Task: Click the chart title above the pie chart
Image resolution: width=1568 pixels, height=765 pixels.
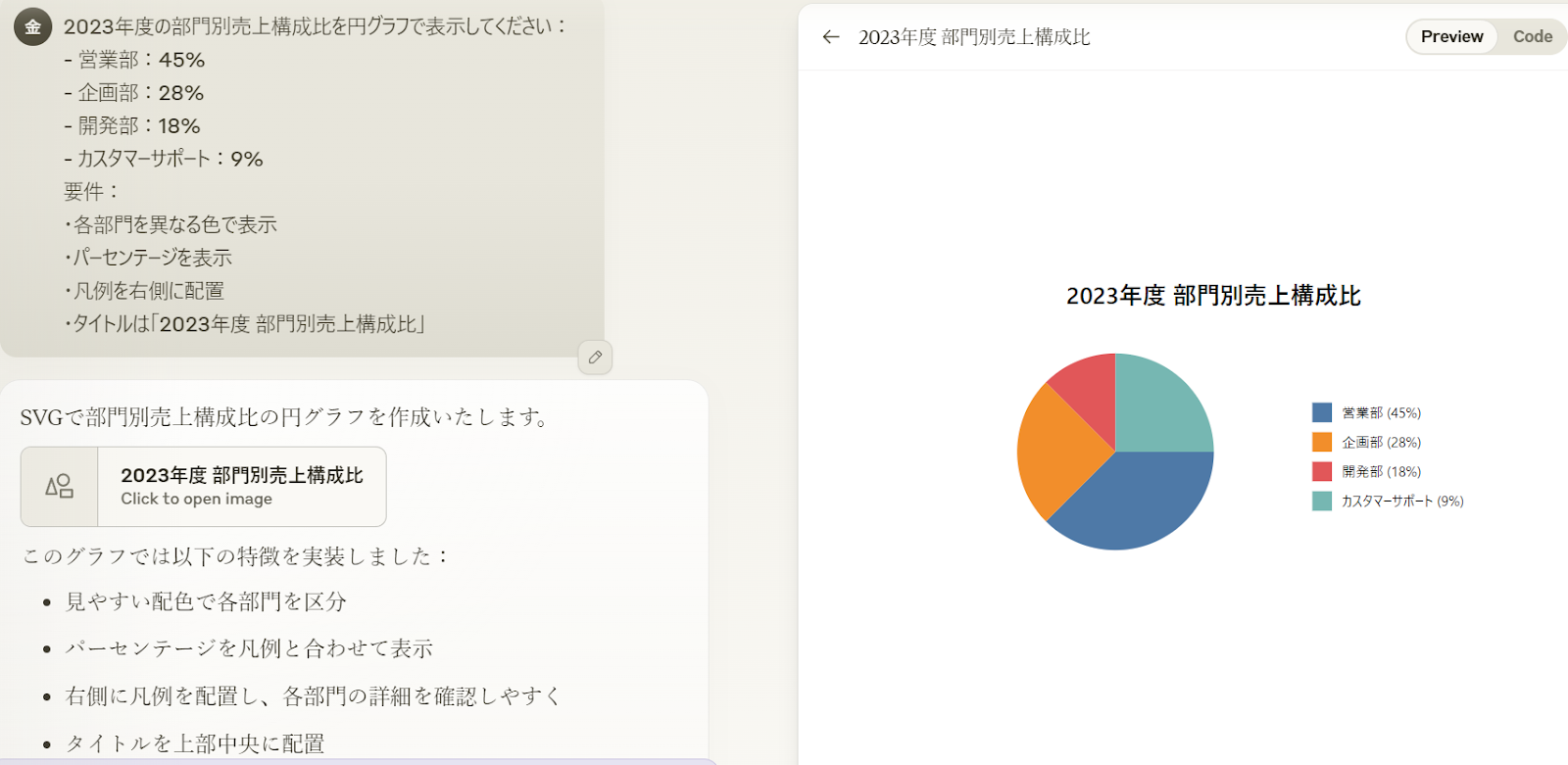Action: click(x=1213, y=296)
